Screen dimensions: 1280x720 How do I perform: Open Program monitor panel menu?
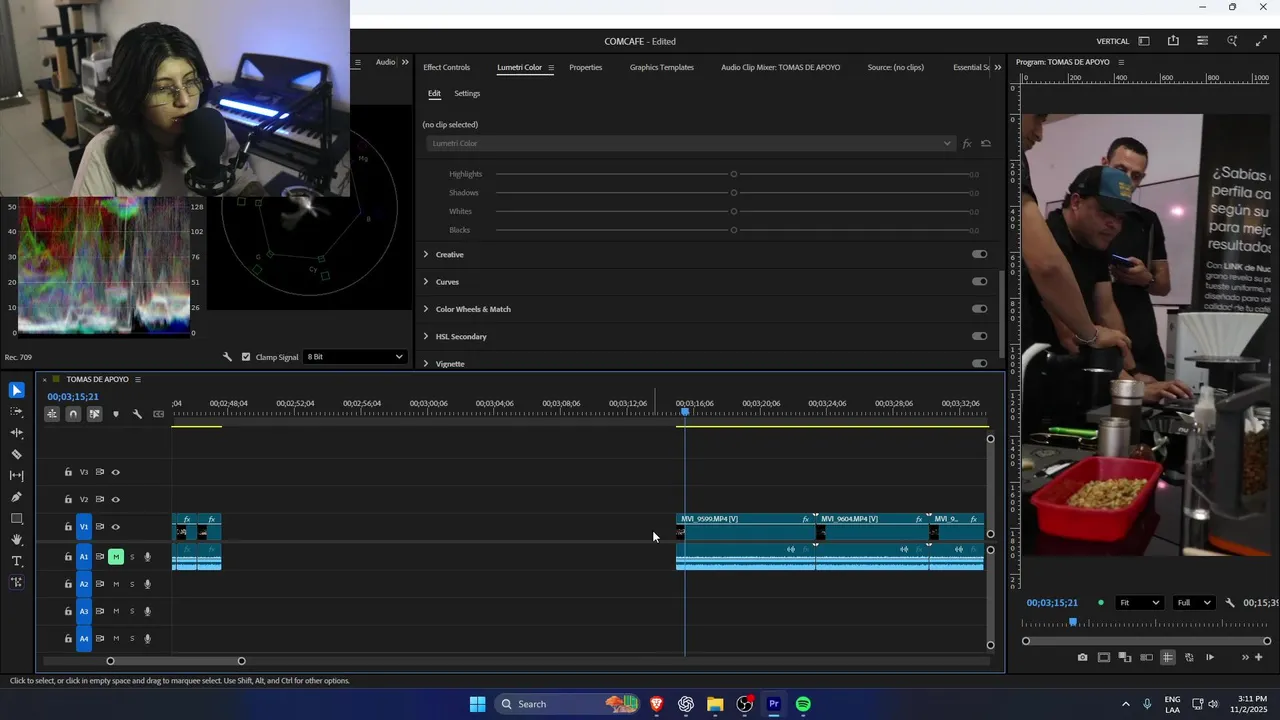pos(1121,62)
